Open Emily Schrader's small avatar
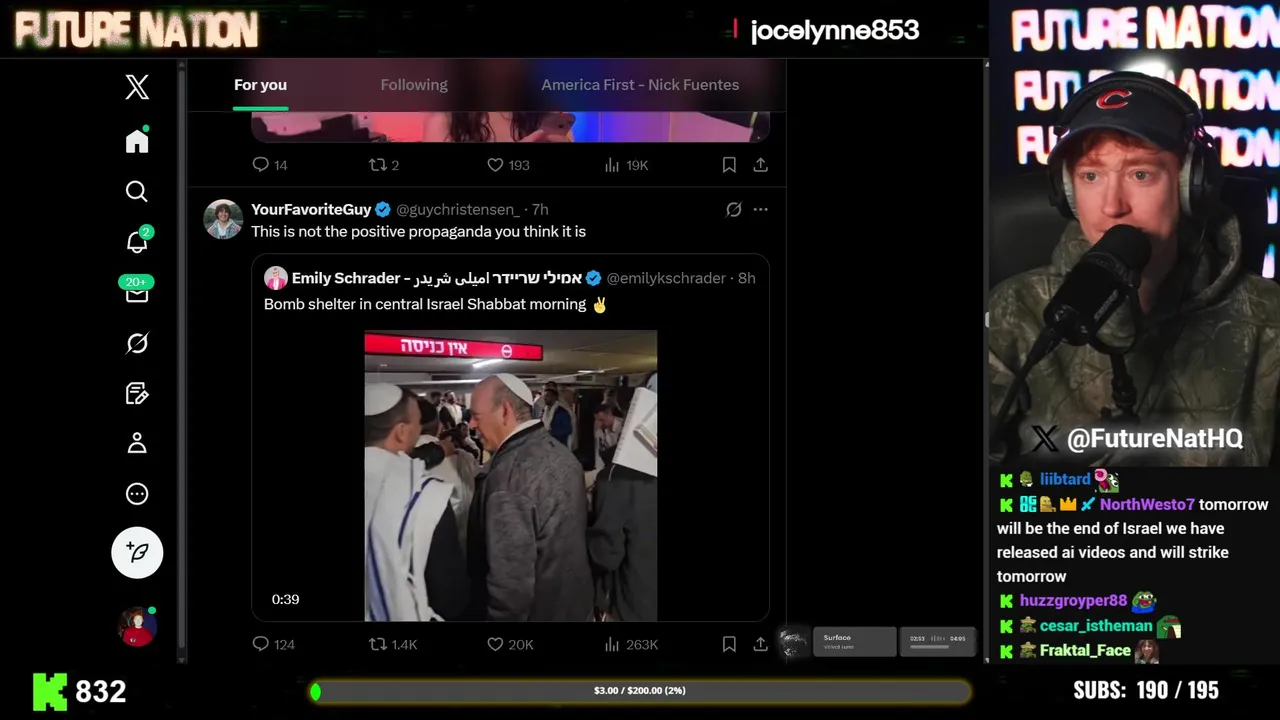The height and width of the screenshot is (720, 1280). (276, 278)
